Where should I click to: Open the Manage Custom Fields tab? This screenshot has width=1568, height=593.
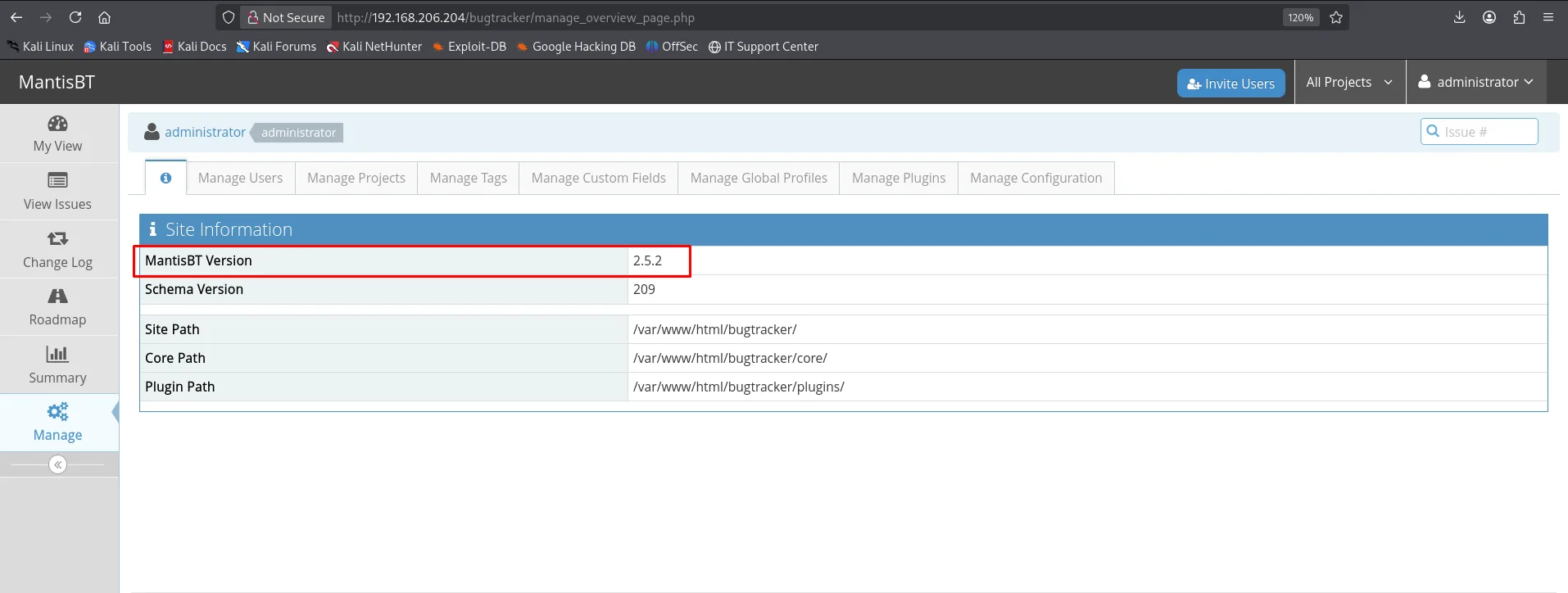click(599, 178)
